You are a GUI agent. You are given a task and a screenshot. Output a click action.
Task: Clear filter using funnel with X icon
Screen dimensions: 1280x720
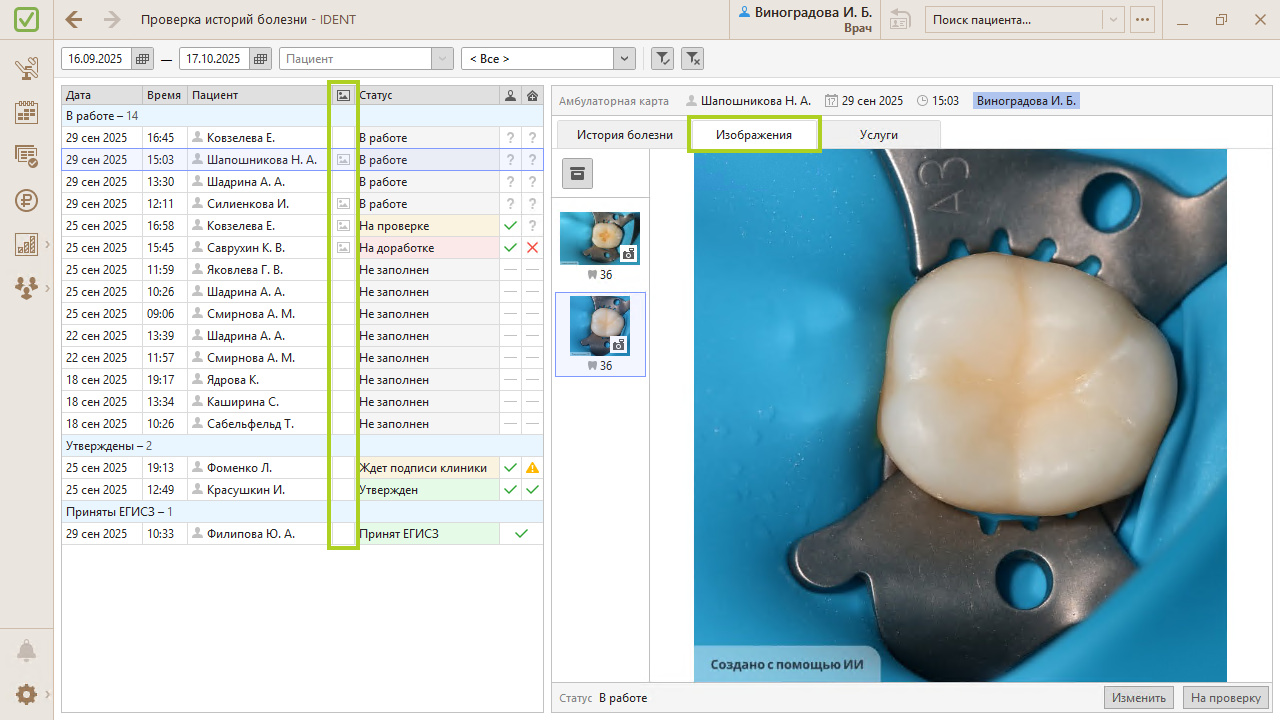tap(692, 59)
